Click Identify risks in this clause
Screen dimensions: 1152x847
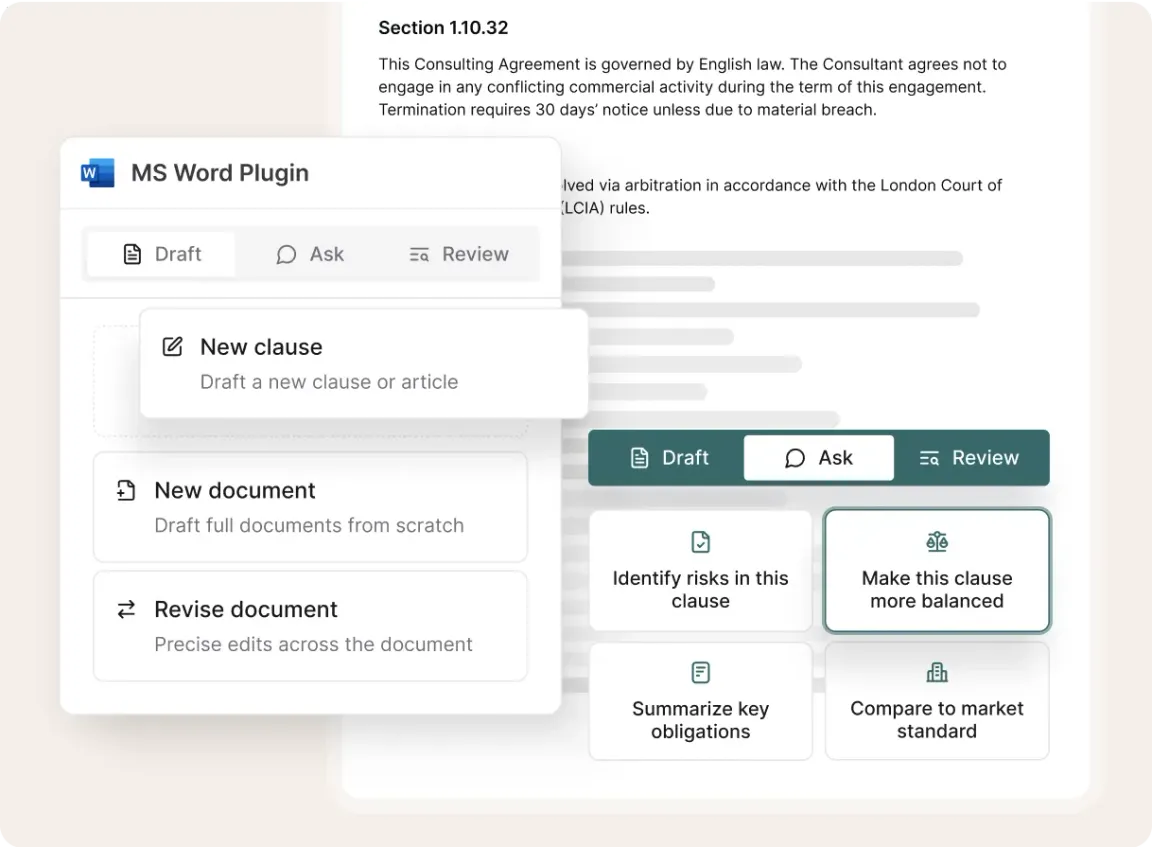(700, 570)
